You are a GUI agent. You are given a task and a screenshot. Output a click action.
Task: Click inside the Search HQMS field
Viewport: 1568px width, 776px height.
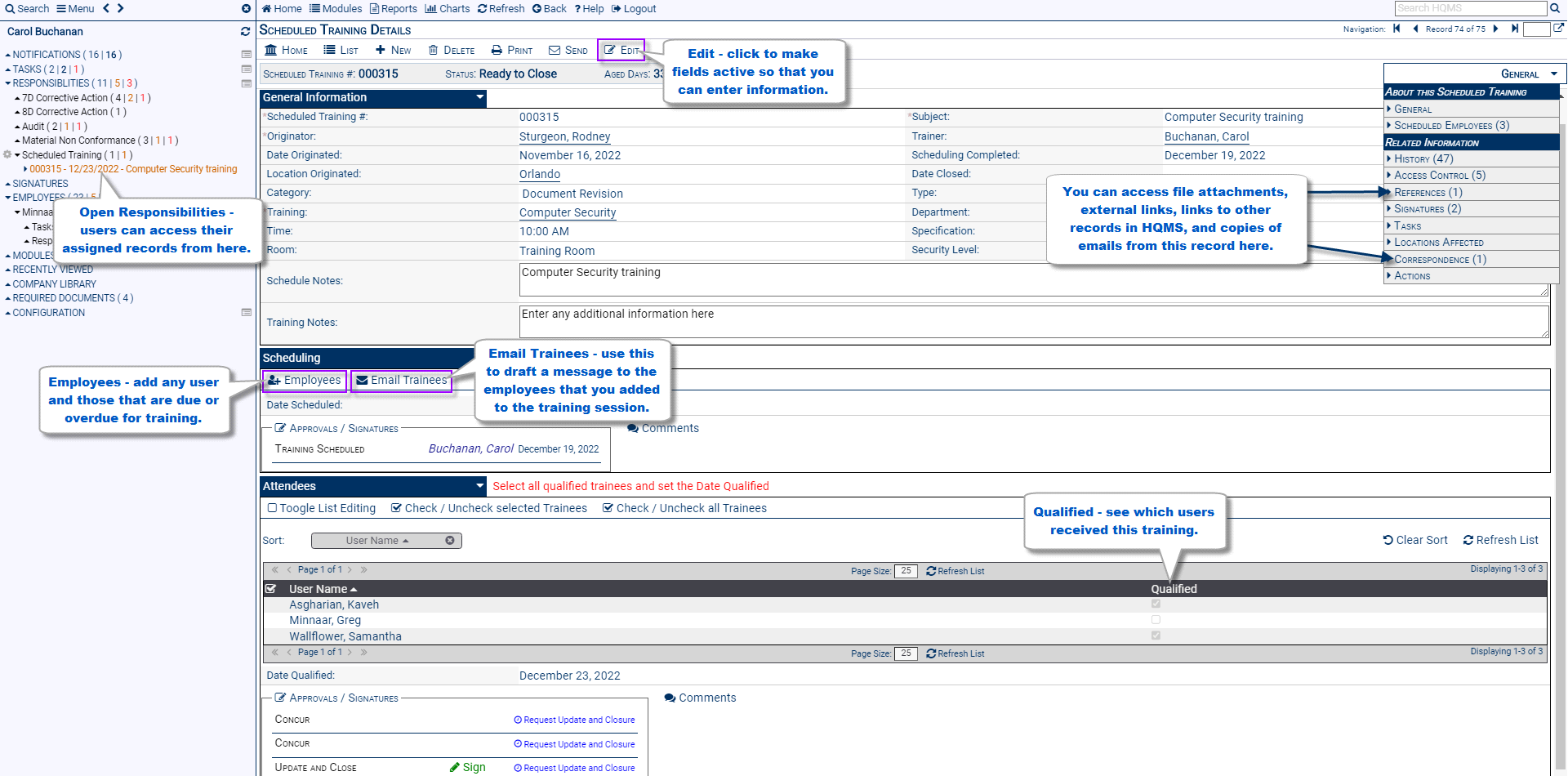pyautogui.click(x=1470, y=8)
